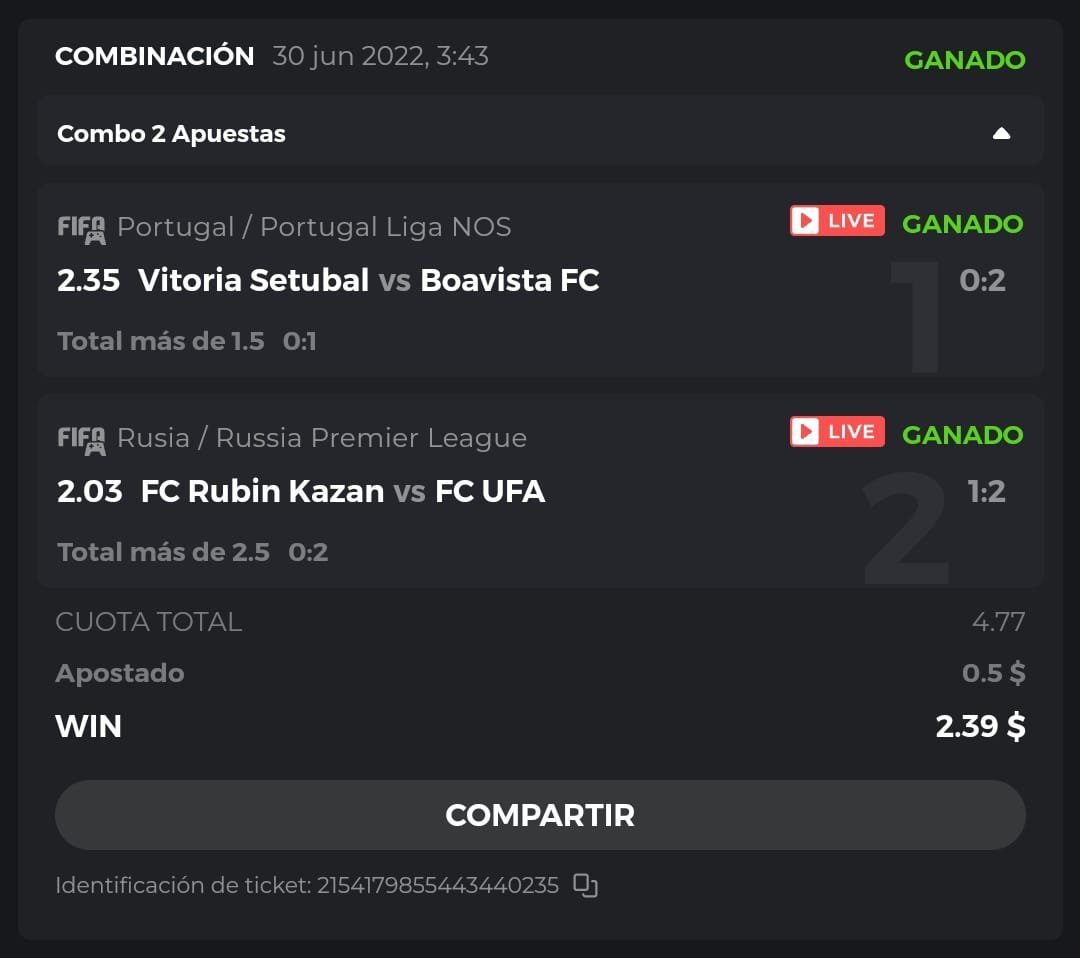Click the Combo 2 Apuestas header
The width and height of the screenshot is (1080, 958).
coord(171,134)
